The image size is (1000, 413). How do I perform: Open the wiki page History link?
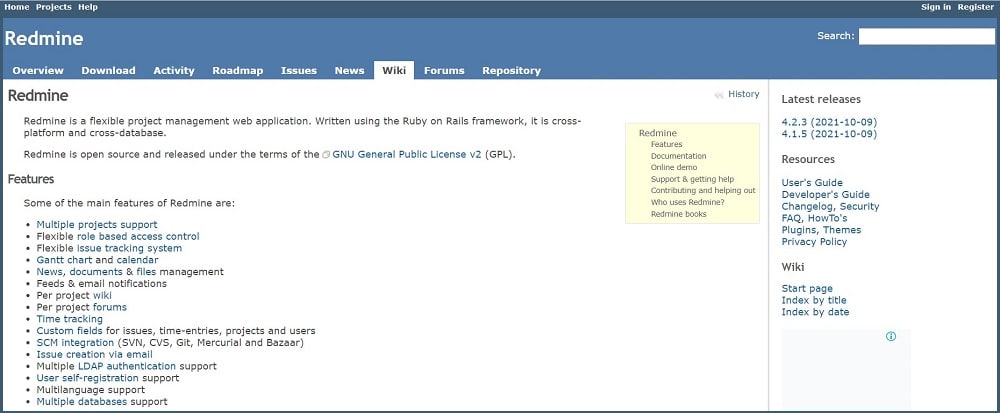pyautogui.click(x=744, y=94)
